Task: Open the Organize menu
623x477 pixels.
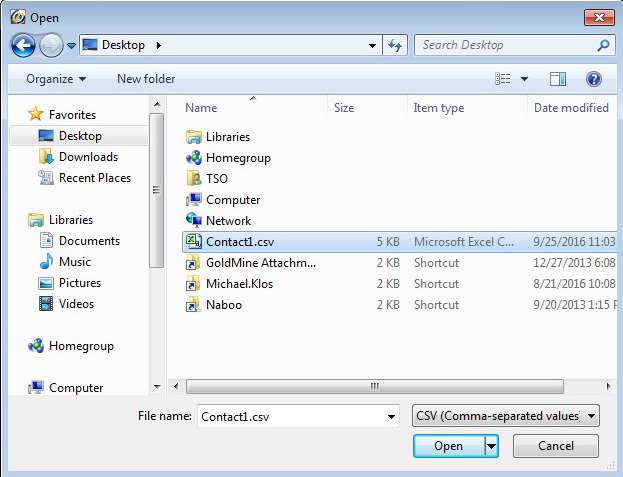Action: tap(56, 79)
